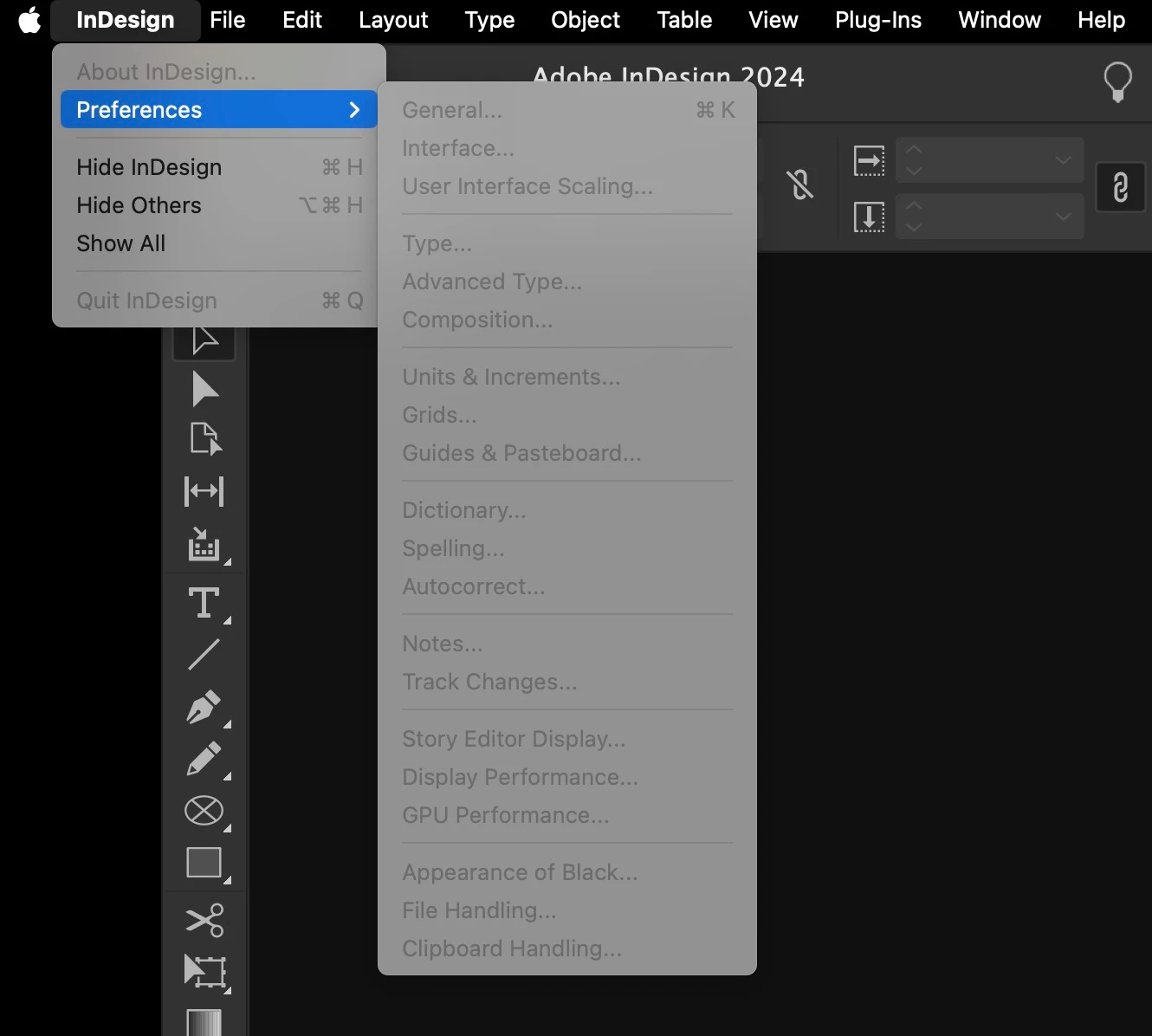This screenshot has width=1152, height=1036.
Task: Select the Direct Selection tool
Action: click(204, 389)
